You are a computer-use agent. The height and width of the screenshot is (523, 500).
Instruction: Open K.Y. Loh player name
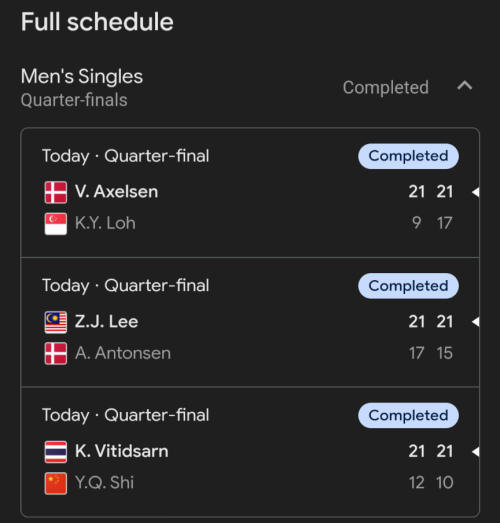(105, 223)
